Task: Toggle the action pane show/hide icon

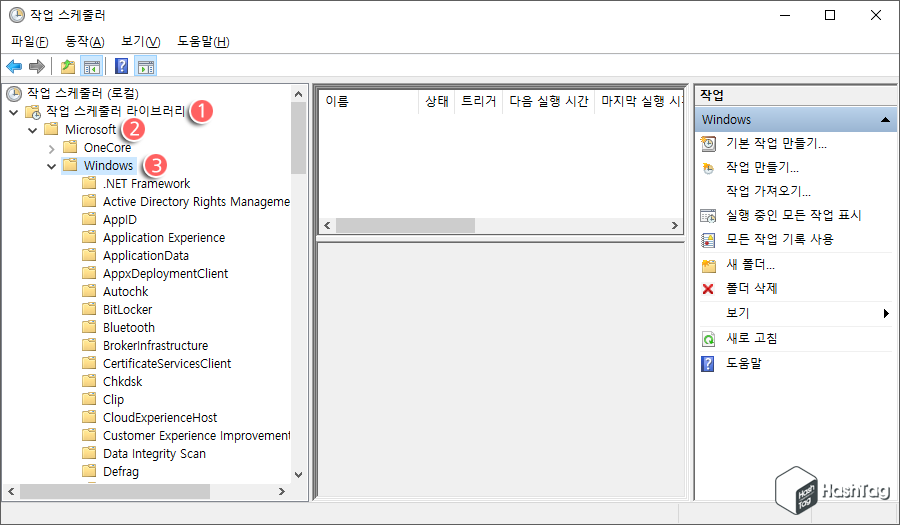Action: click(x=146, y=67)
